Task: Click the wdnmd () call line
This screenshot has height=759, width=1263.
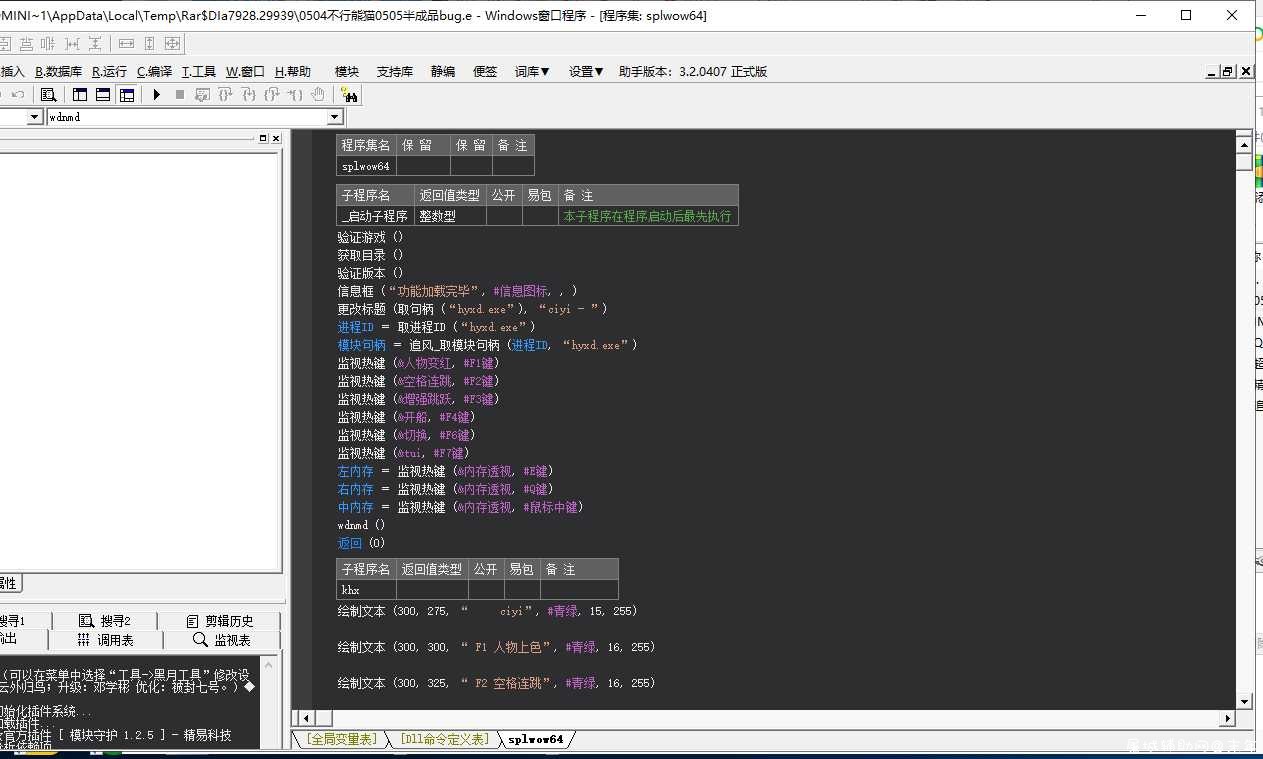Action: (361, 525)
